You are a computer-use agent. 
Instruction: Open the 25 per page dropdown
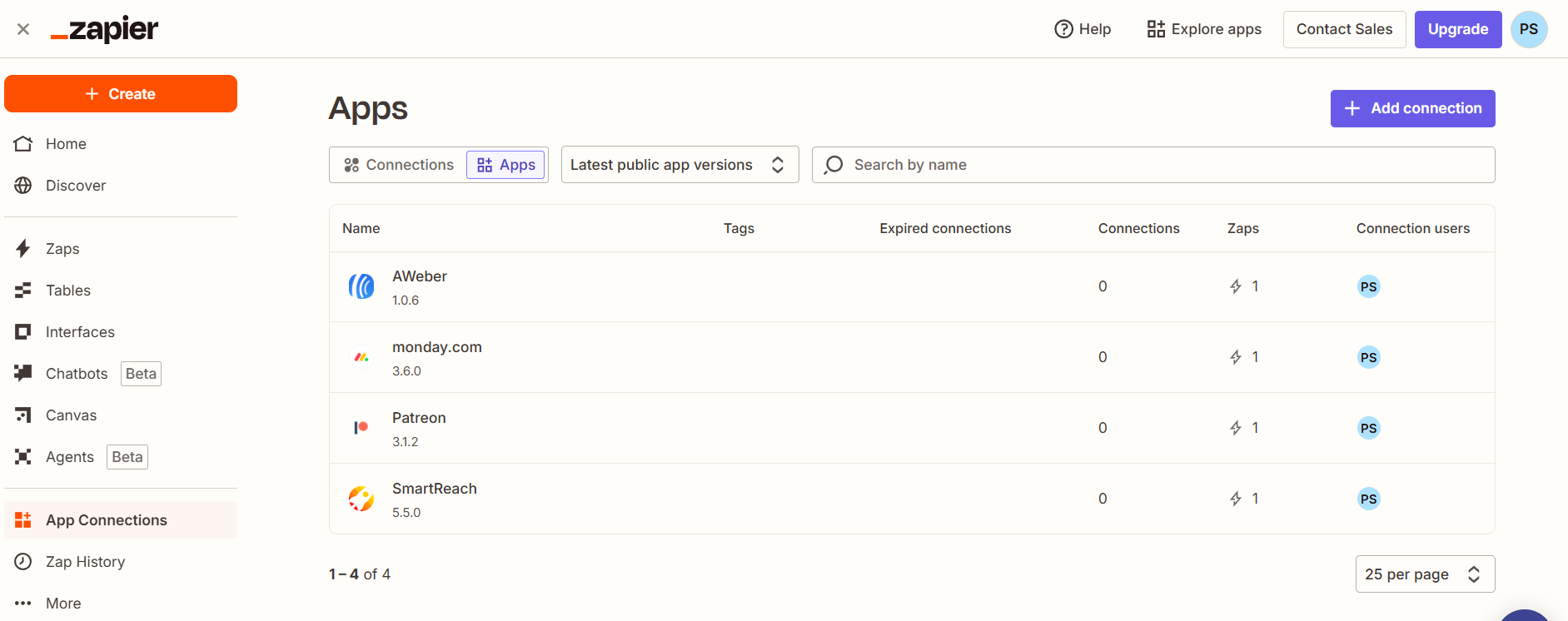point(1425,574)
